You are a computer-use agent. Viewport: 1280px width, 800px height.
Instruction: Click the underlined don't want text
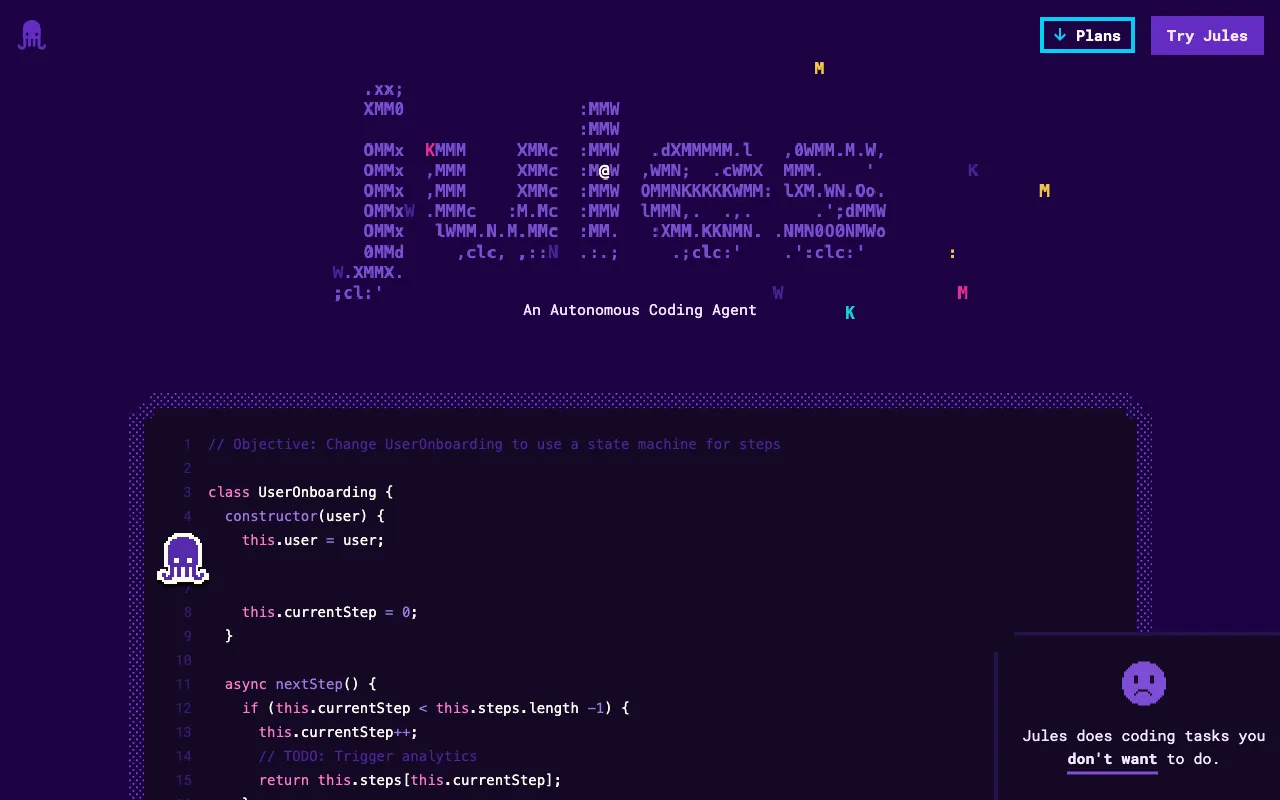point(1112,759)
